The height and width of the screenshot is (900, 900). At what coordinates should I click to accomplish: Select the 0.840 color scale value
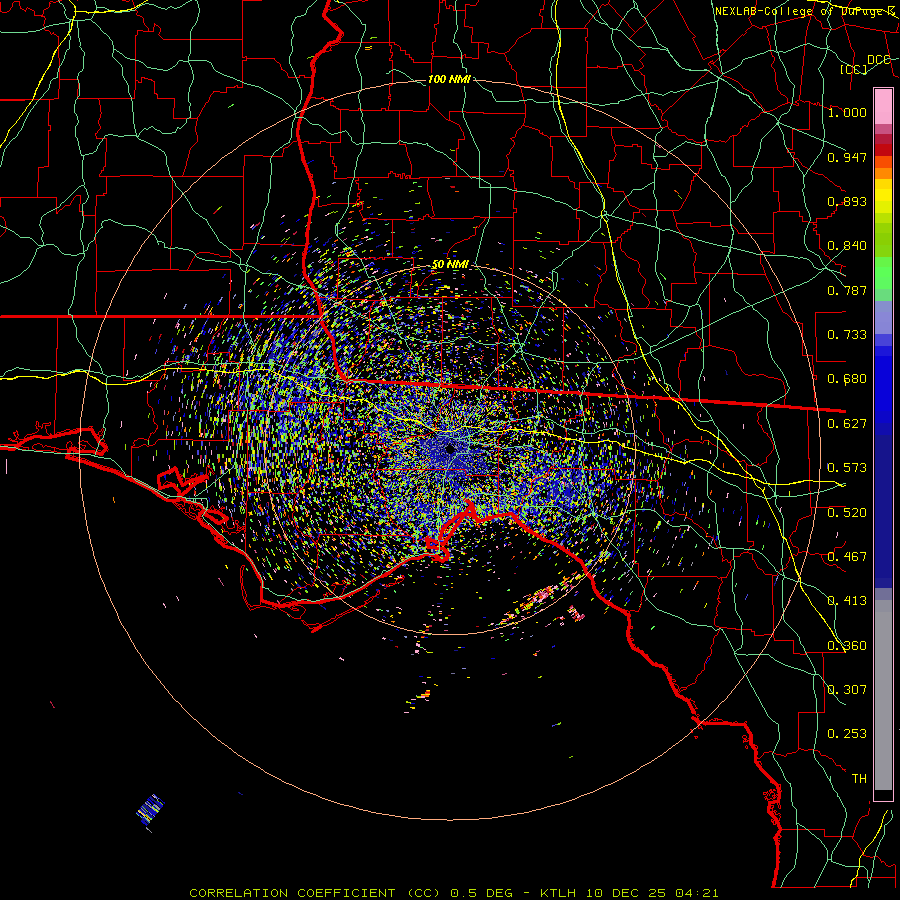coord(847,246)
